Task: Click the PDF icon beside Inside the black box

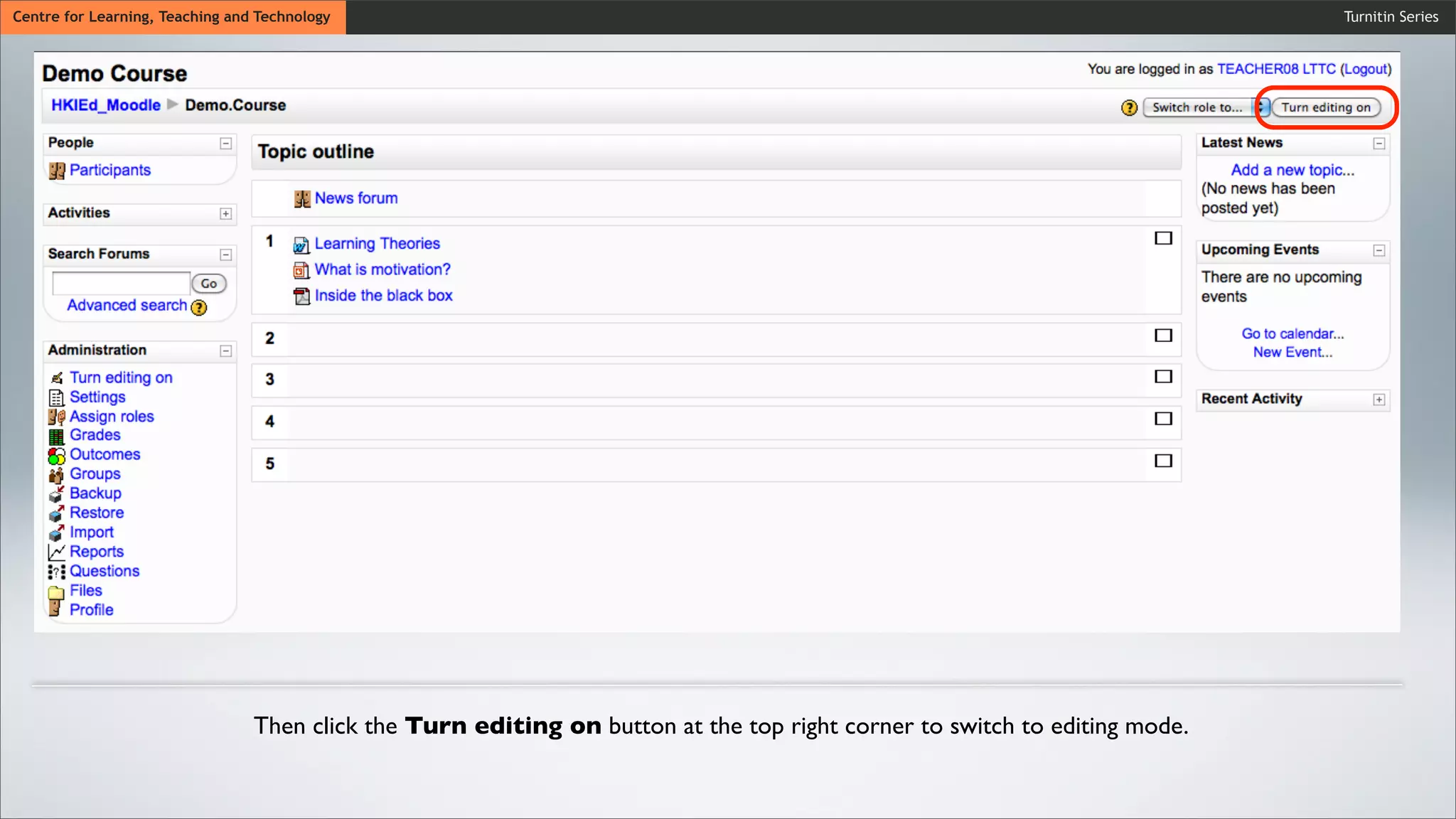Action: (301, 296)
